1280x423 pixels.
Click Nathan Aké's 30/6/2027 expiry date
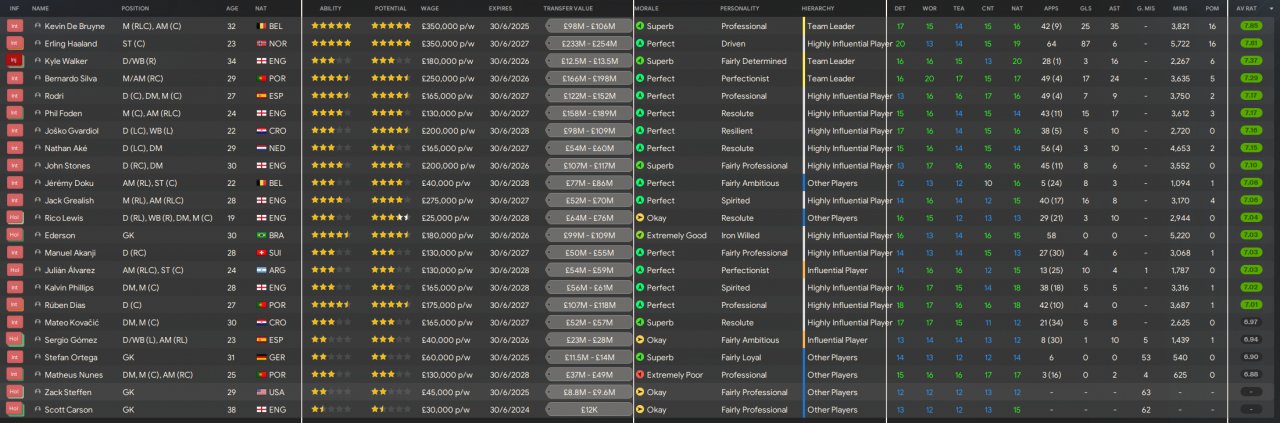click(x=508, y=148)
